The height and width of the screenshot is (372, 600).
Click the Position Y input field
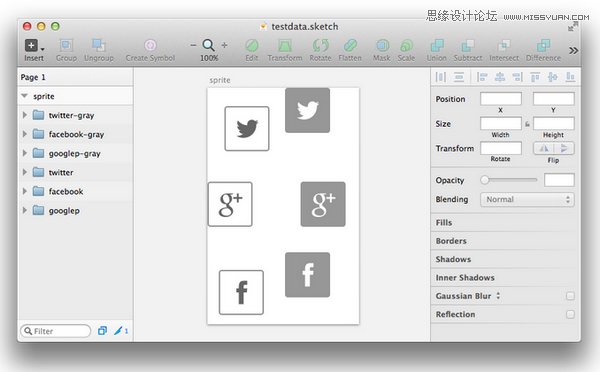553,99
